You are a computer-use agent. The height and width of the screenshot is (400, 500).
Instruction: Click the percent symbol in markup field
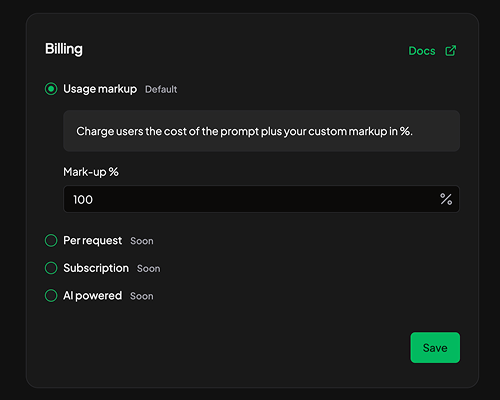[x=446, y=199]
